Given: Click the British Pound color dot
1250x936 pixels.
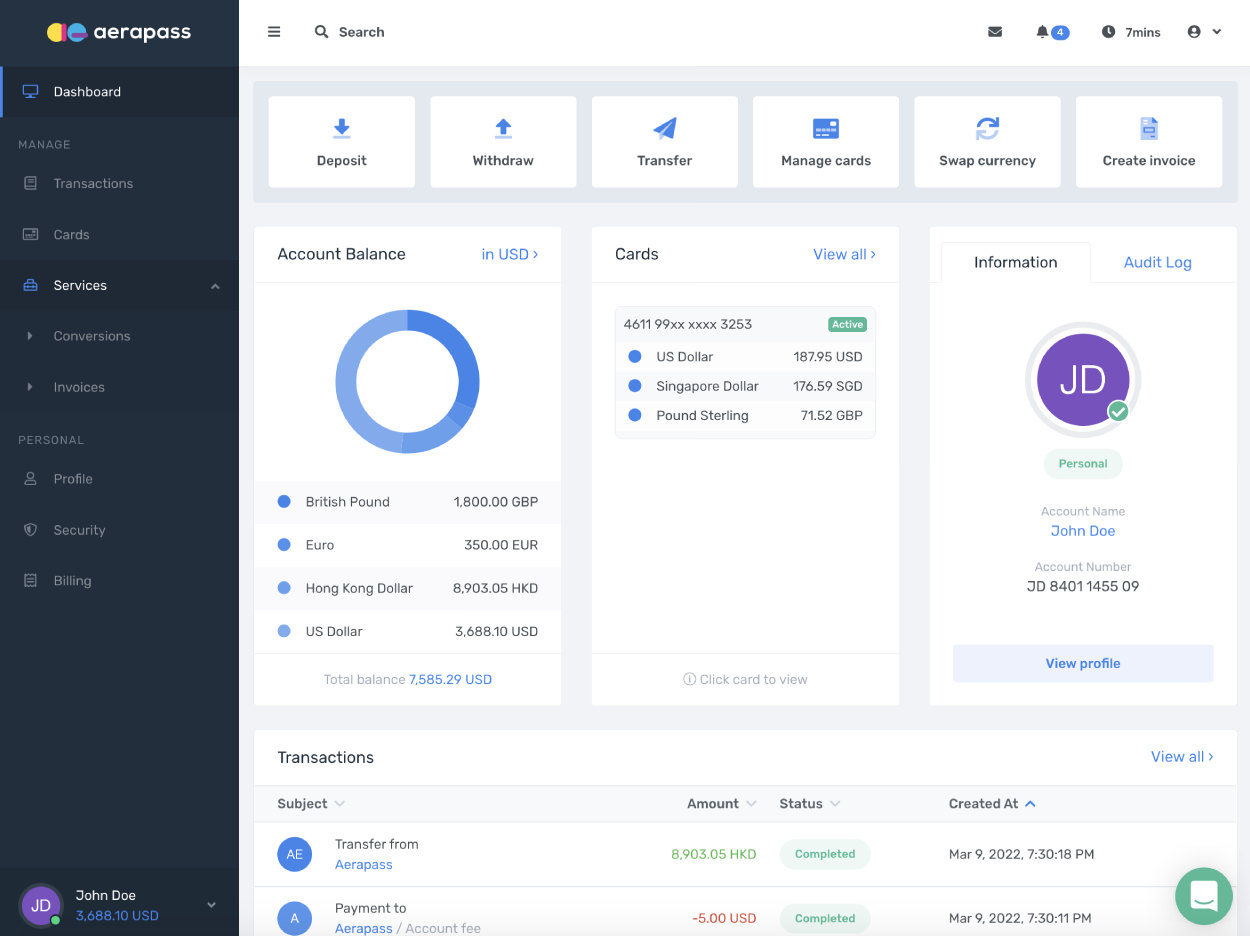Looking at the screenshot, I should [x=284, y=502].
